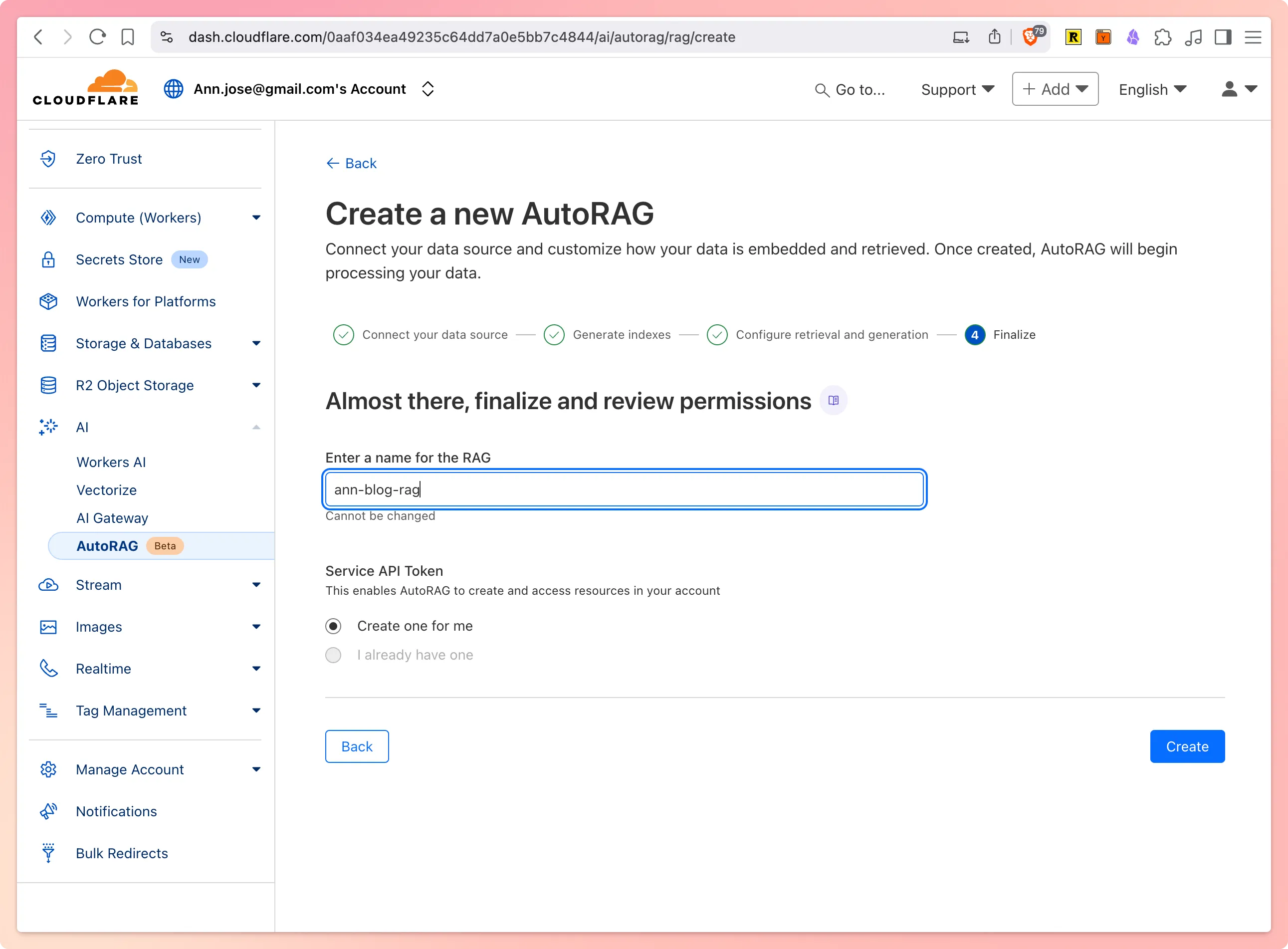Select the 'I already have one' radio

point(333,656)
